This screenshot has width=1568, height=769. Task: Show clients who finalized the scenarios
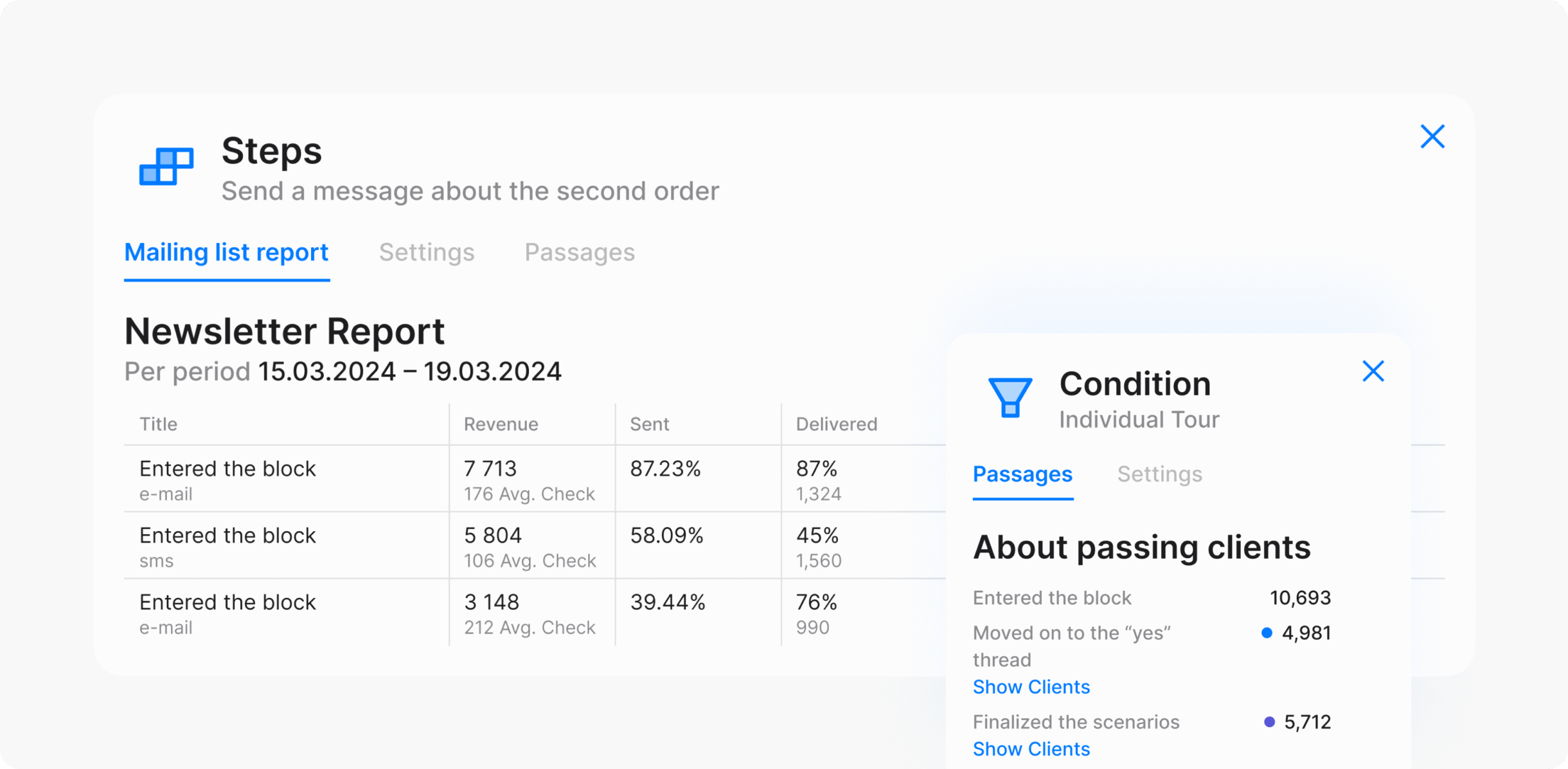1031,749
